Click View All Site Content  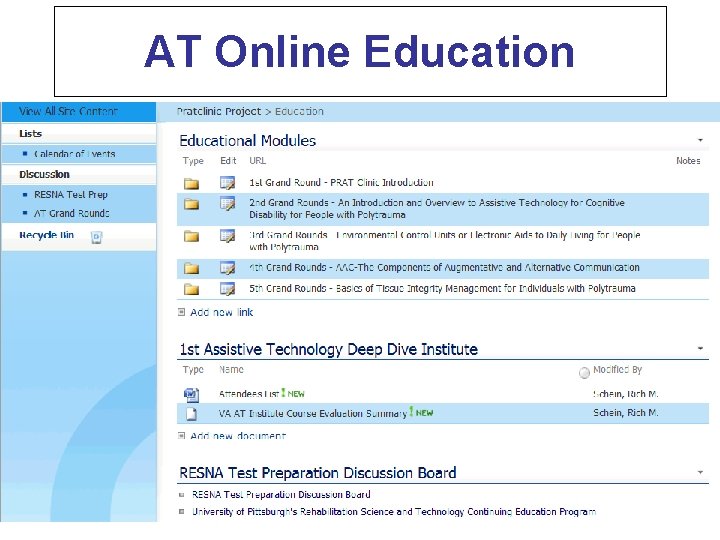point(68,112)
